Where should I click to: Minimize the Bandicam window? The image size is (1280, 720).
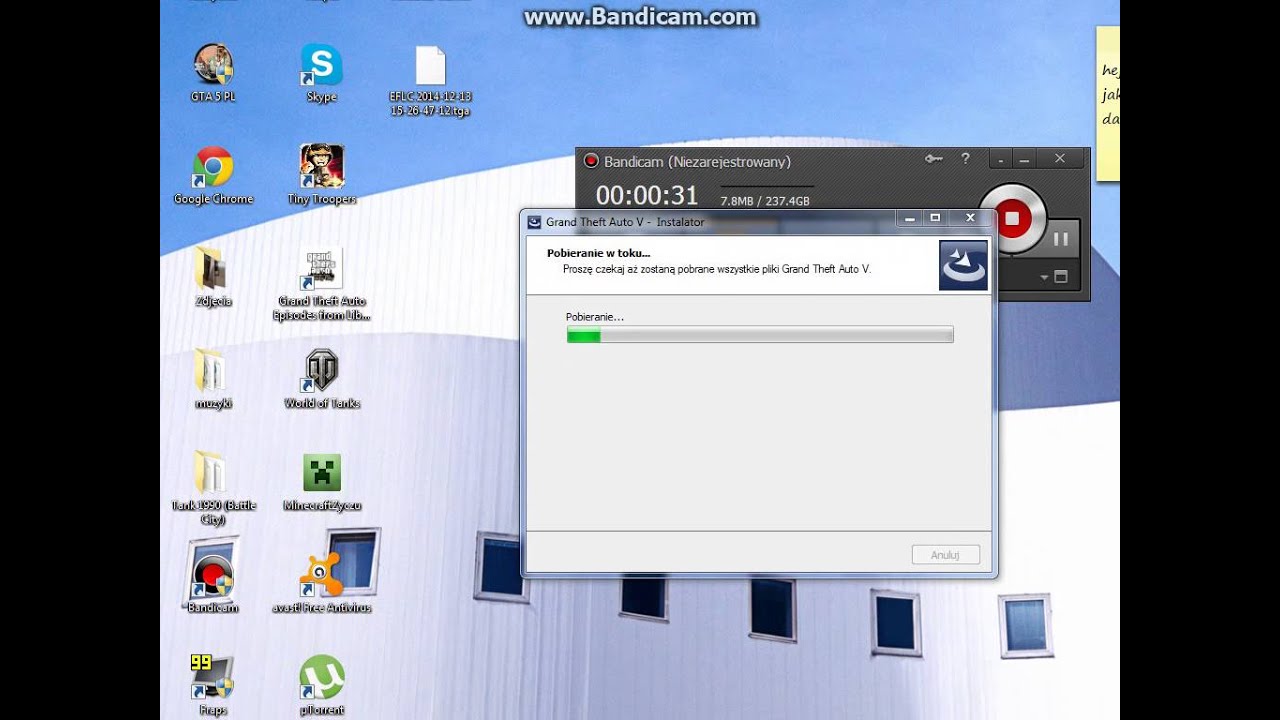[1024, 159]
